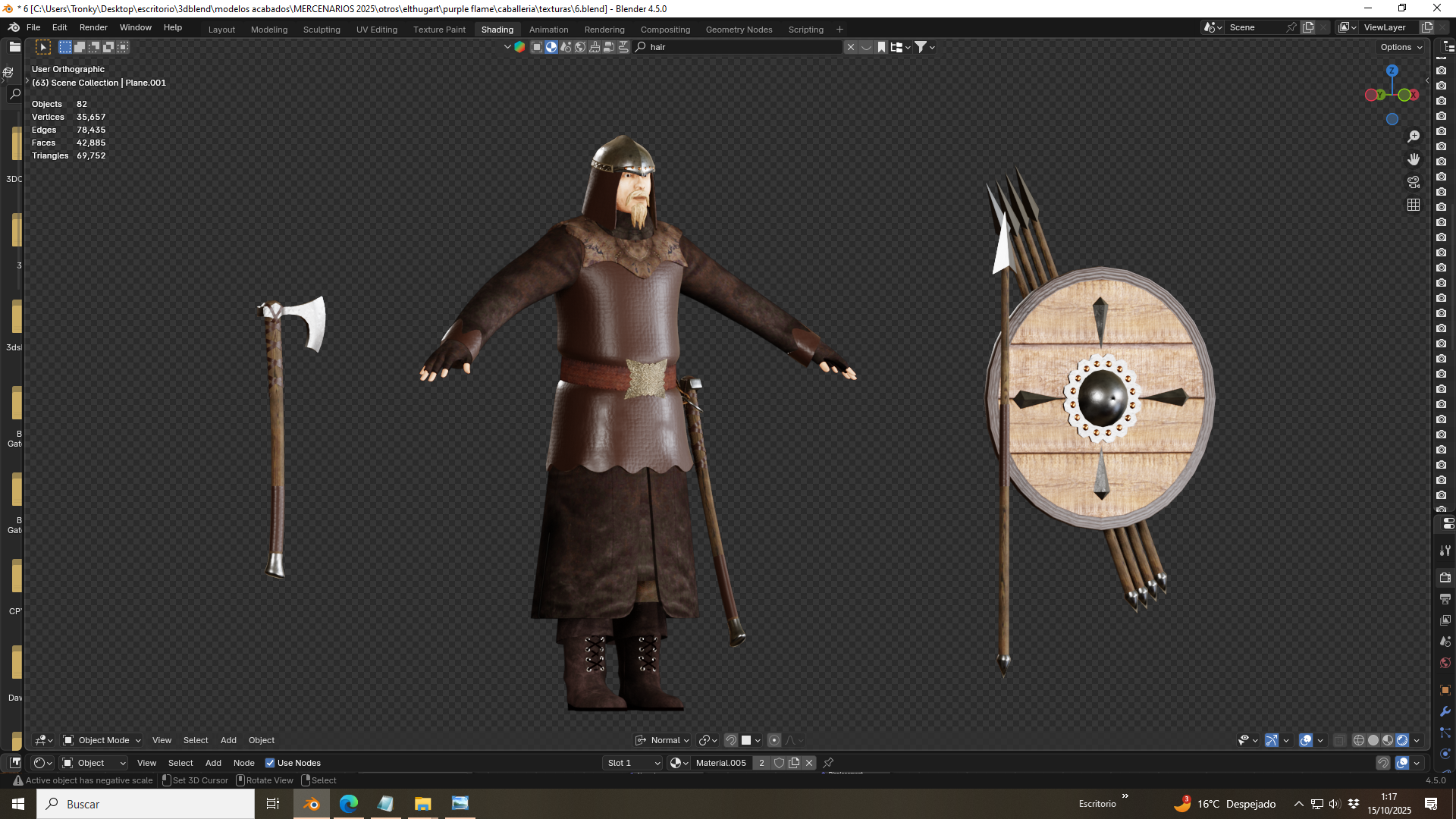The height and width of the screenshot is (819, 1456).
Task: Clear the hair search filter
Action: click(x=851, y=47)
